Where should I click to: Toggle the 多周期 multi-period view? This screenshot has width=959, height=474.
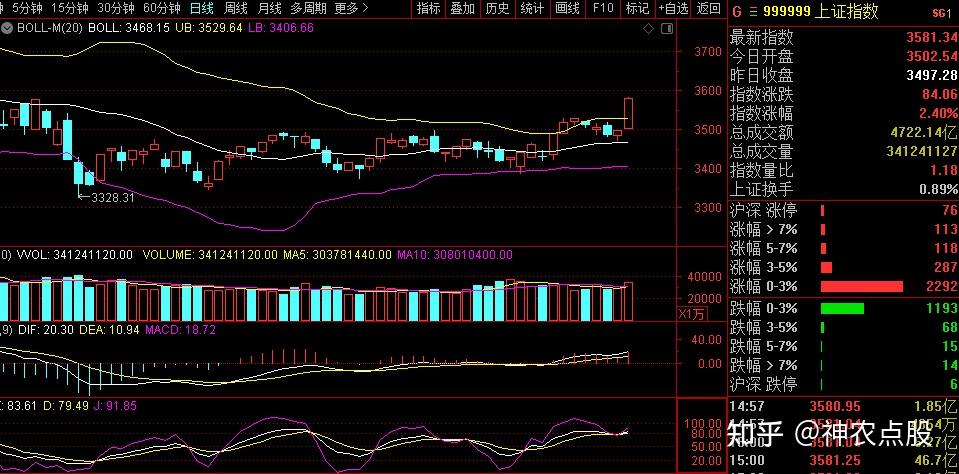308,9
